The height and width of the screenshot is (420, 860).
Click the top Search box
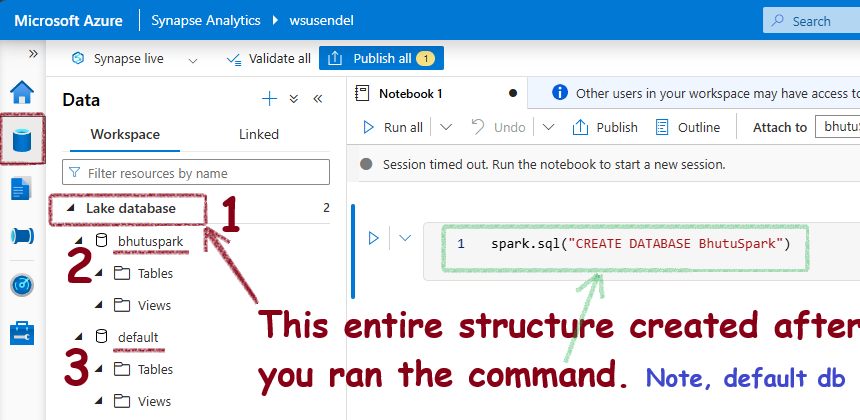(812, 21)
